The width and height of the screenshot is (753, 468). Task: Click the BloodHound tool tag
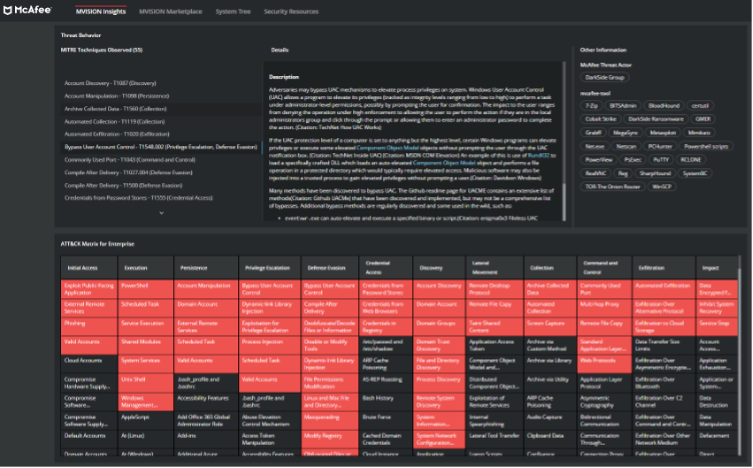click(x=664, y=106)
